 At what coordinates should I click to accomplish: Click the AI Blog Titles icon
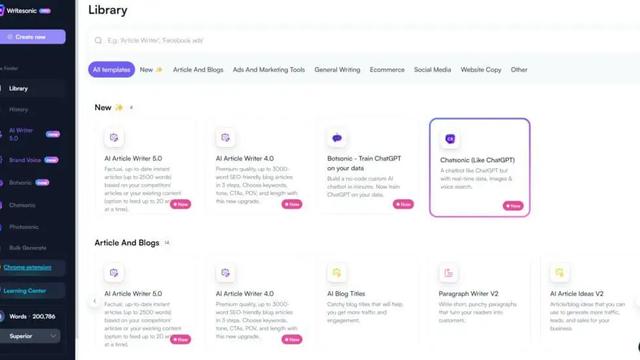337,273
